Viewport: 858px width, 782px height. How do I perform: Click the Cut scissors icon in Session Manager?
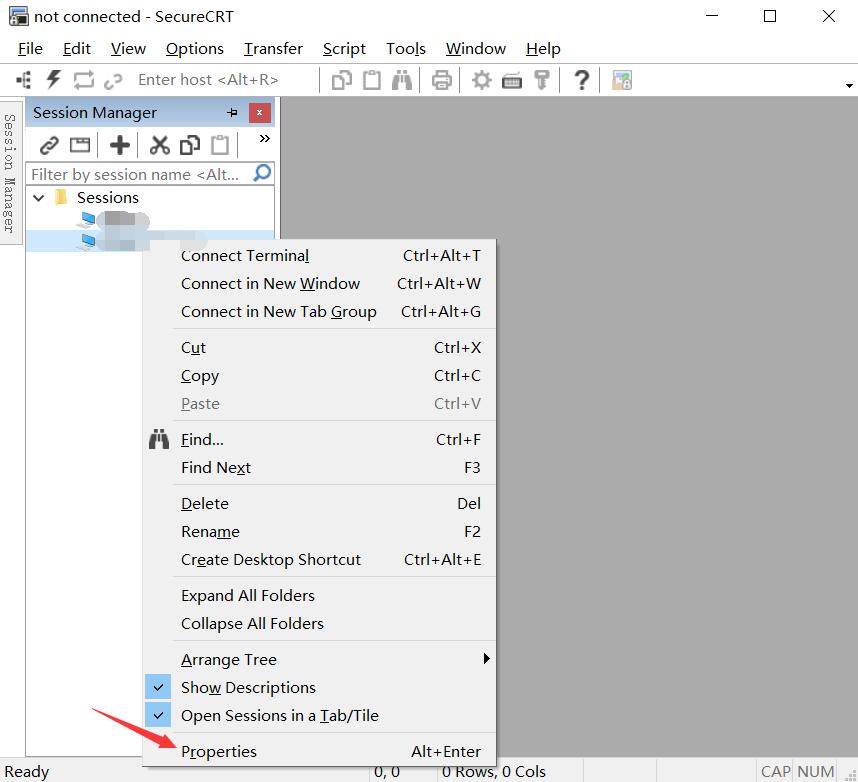159,146
